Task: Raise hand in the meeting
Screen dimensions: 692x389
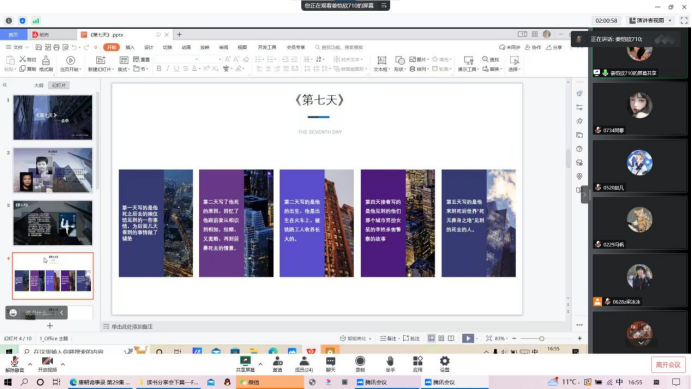Action: pos(390,364)
